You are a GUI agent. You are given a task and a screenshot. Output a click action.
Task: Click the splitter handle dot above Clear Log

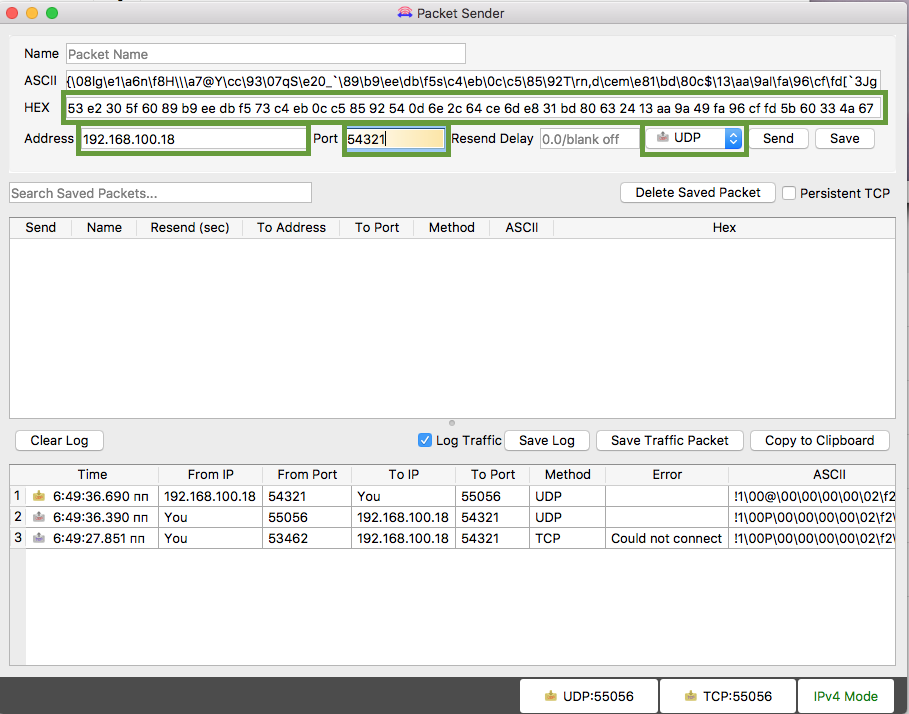click(452, 423)
